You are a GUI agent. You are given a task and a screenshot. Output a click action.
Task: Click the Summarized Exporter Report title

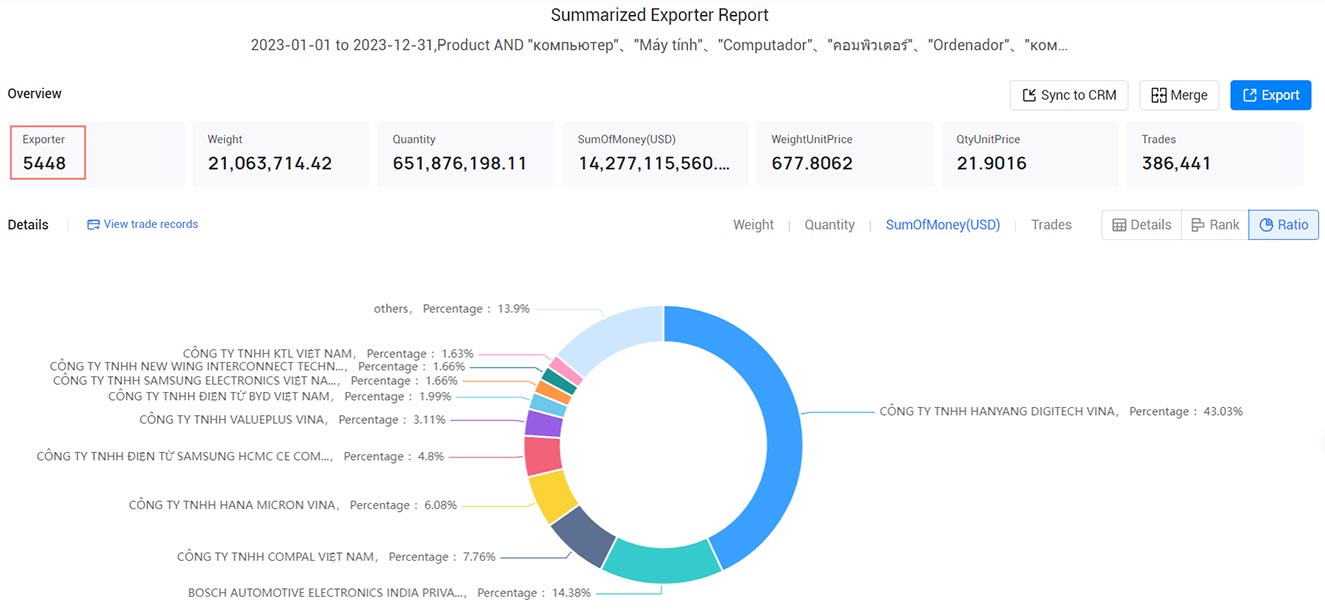(x=660, y=15)
